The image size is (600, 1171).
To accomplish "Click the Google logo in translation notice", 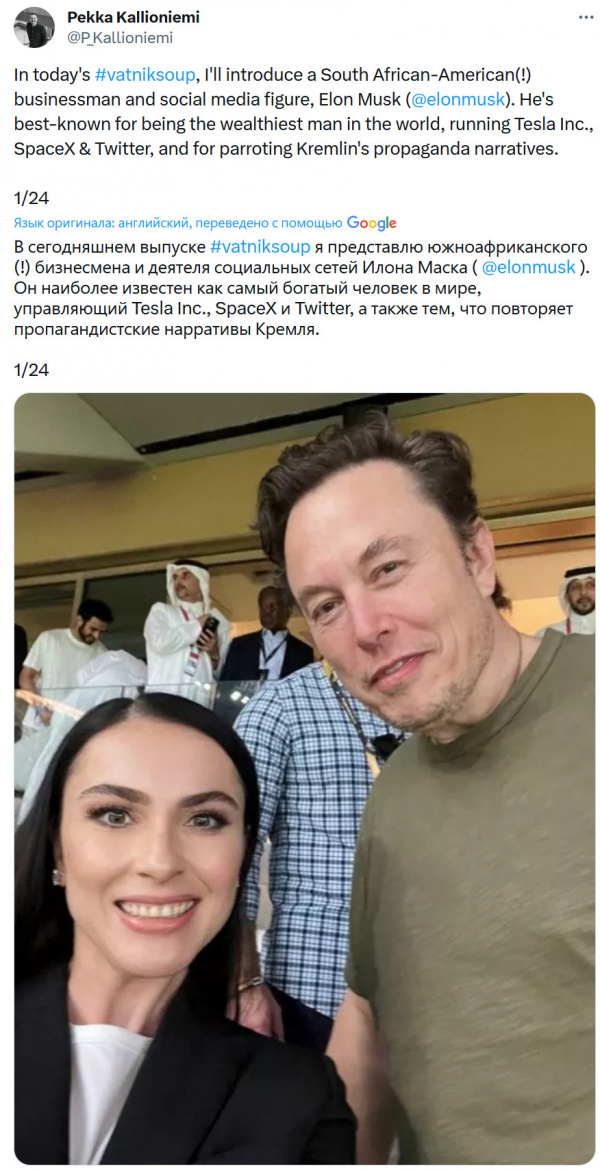I will [x=371, y=223].
